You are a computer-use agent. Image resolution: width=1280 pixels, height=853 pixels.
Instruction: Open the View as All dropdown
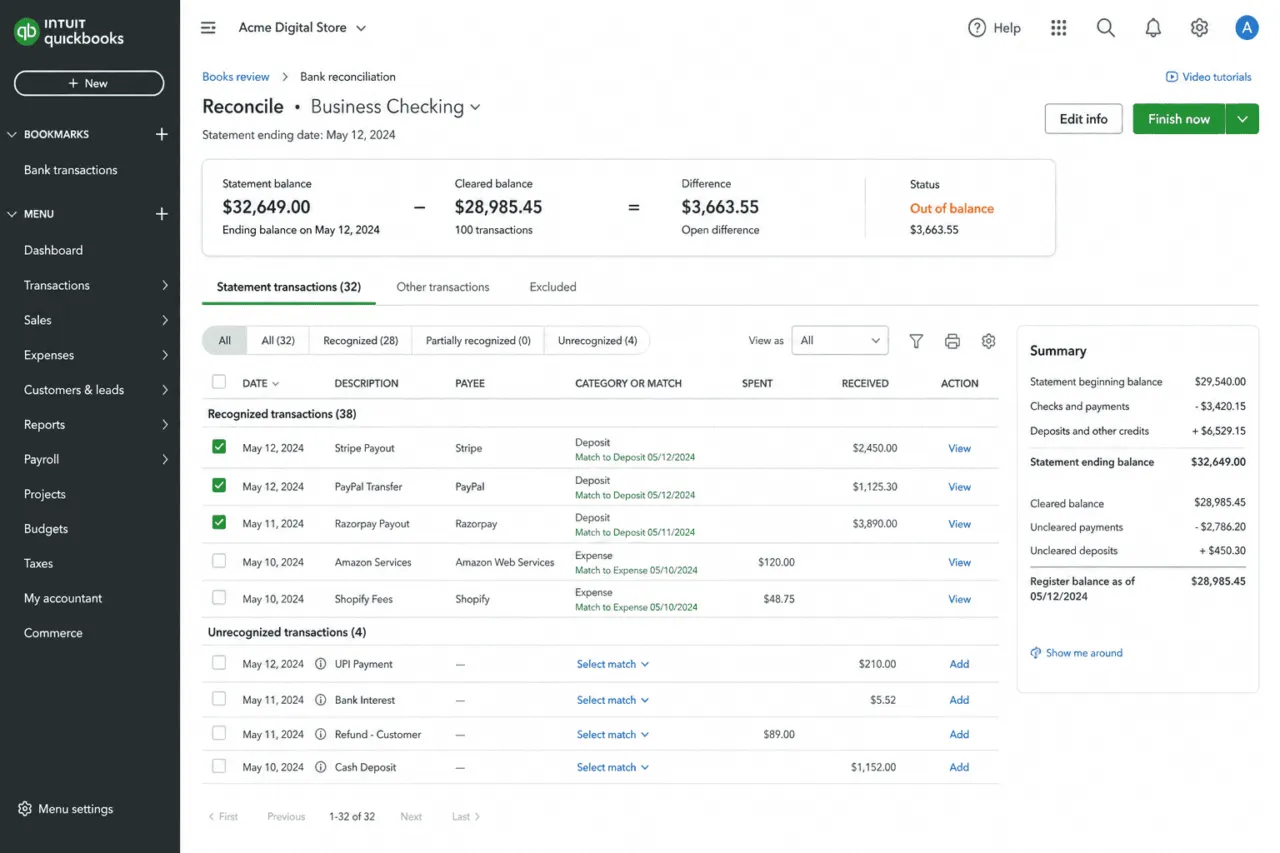840,341
